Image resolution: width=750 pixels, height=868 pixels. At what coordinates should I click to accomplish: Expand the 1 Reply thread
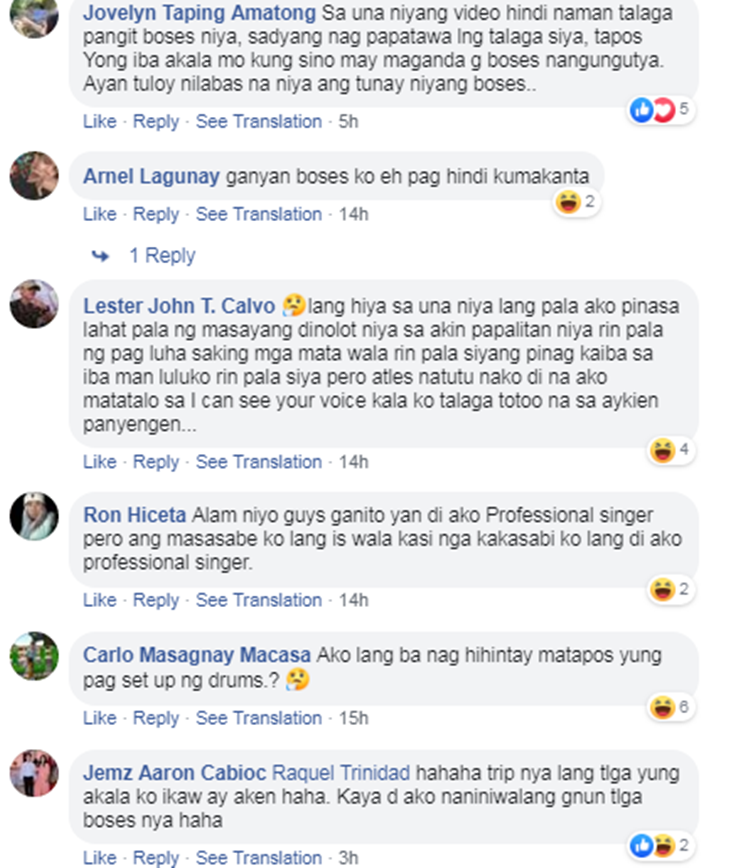click(x=162, y=256)
